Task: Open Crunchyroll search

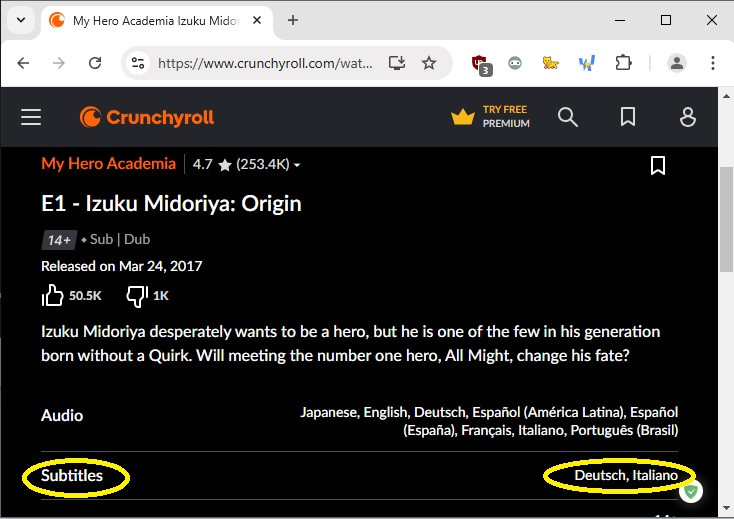Action: [568, 117]
